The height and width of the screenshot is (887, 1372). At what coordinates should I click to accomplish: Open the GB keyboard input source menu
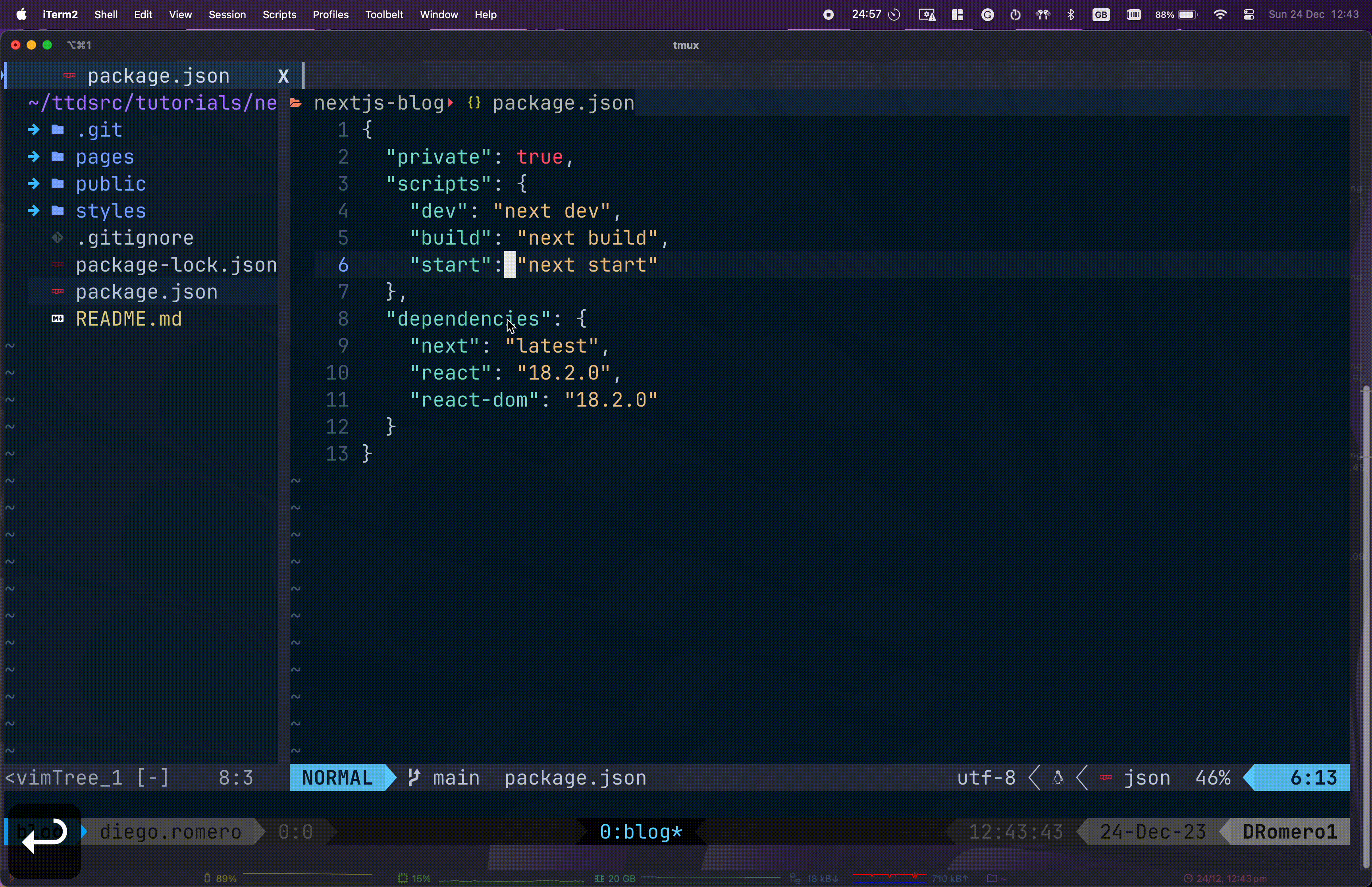click(x=1101, y=15)
